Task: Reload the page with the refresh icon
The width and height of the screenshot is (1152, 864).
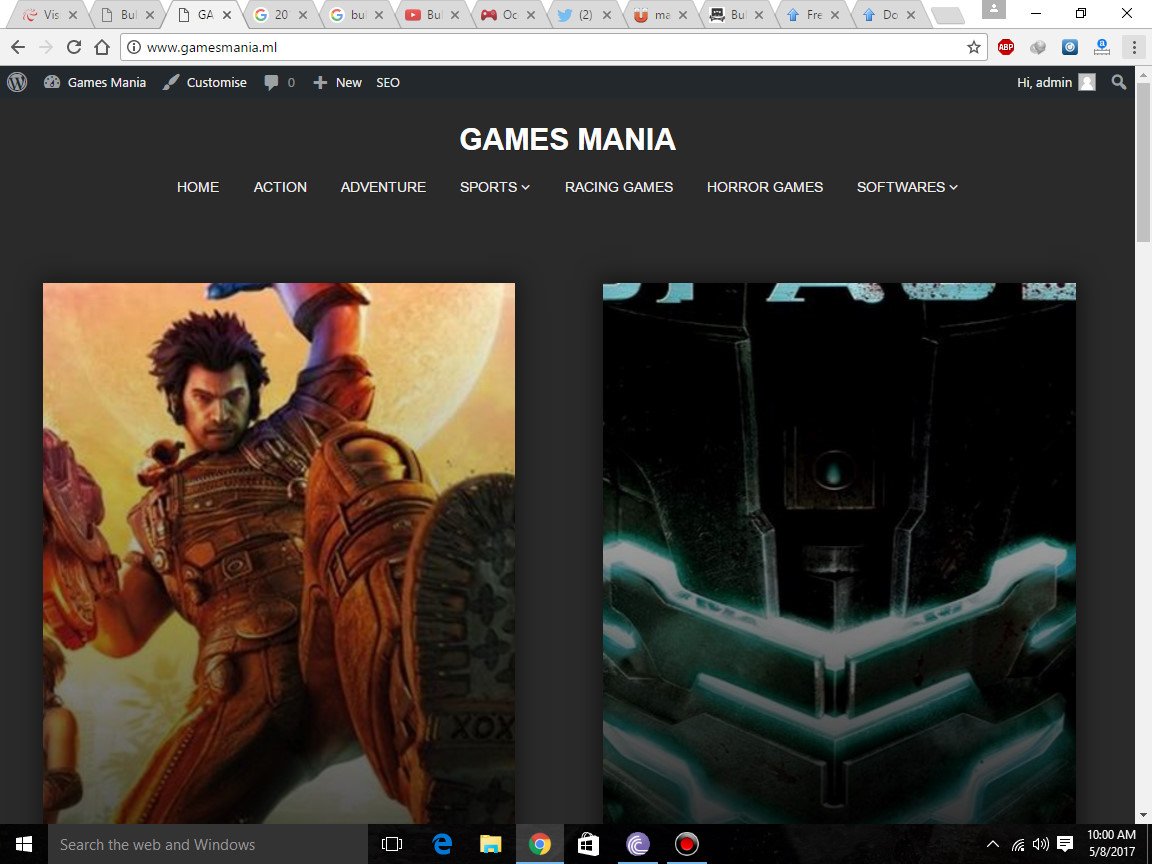Action: tap(73, 47)
